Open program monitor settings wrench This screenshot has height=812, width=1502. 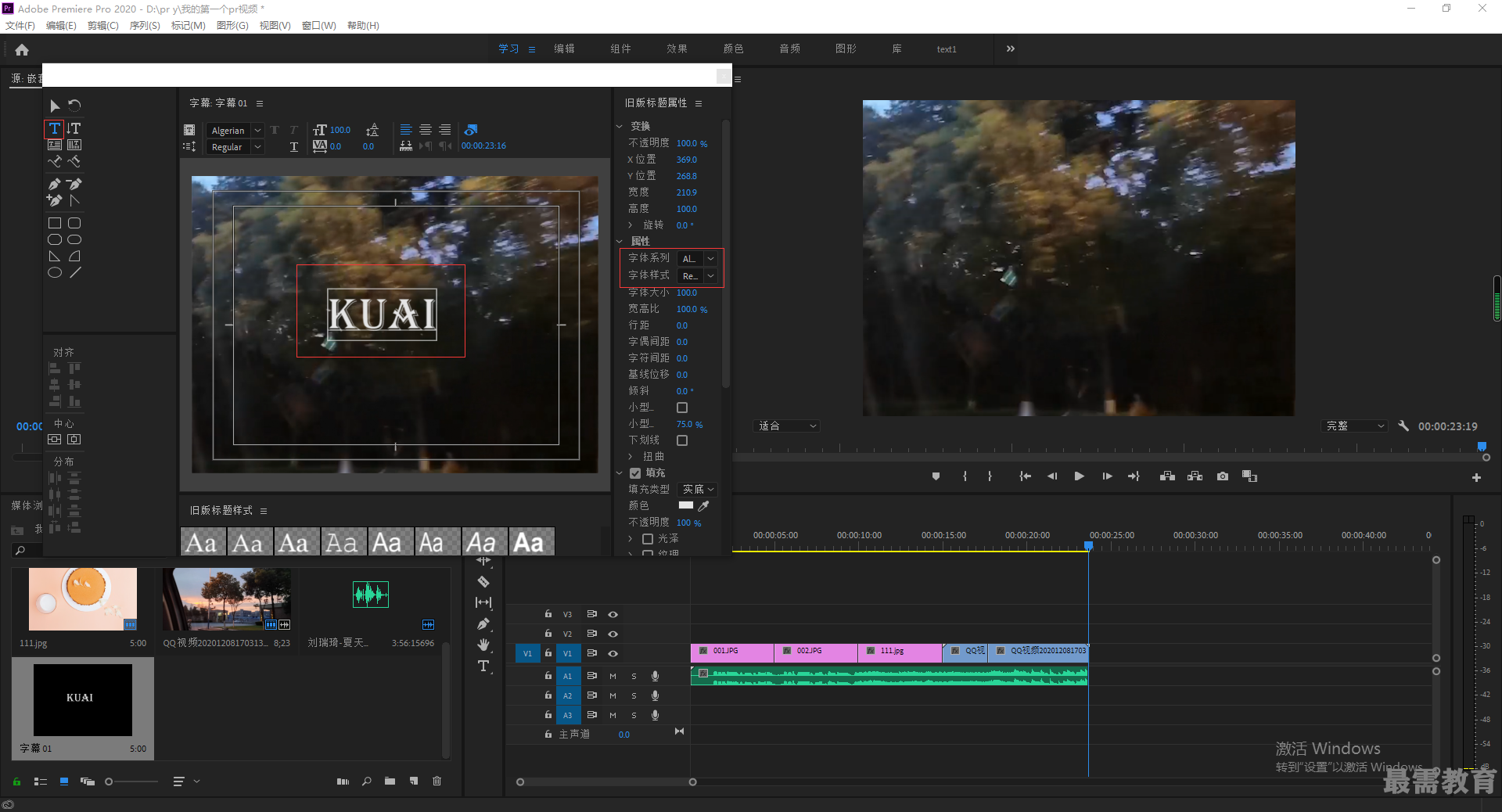pyautogui.click(x=1403, y=426)
